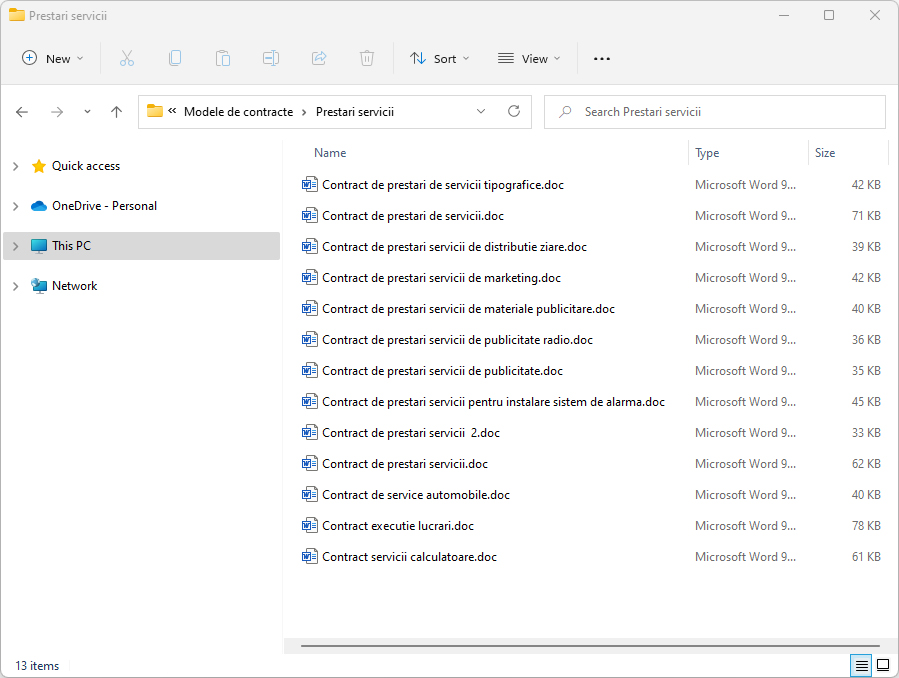Click the Rename icon in toolbar
This screenshot has width=899, height=678.
point(271,58)
